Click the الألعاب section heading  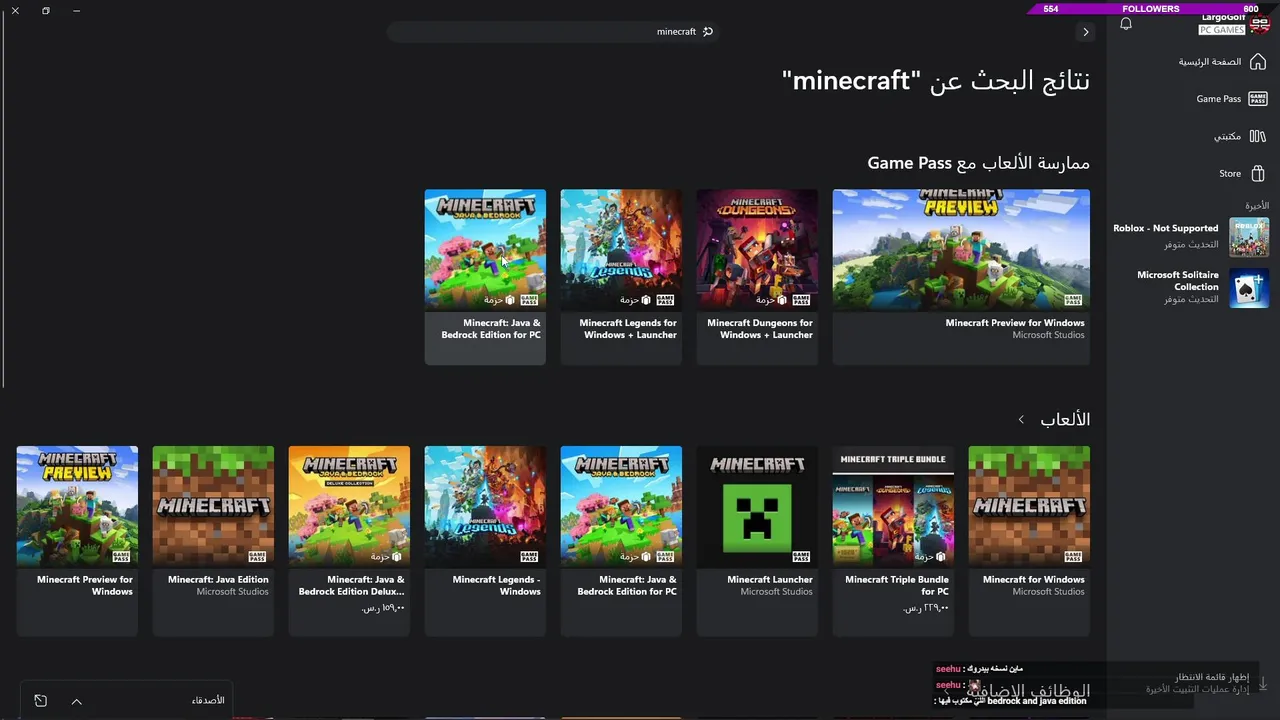1065,420
